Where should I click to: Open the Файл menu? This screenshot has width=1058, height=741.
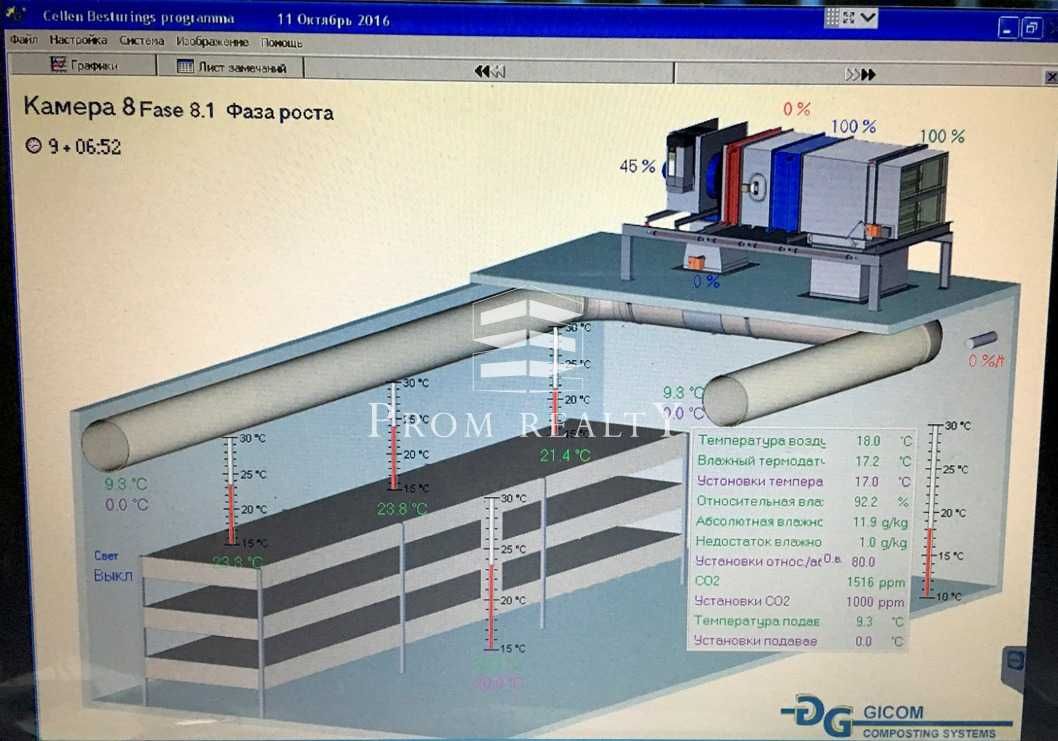coord(24,40)
